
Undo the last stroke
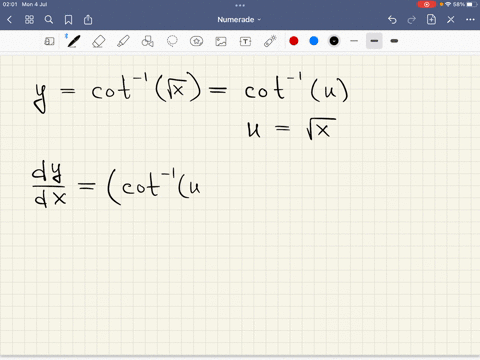[x=392, y=20]
